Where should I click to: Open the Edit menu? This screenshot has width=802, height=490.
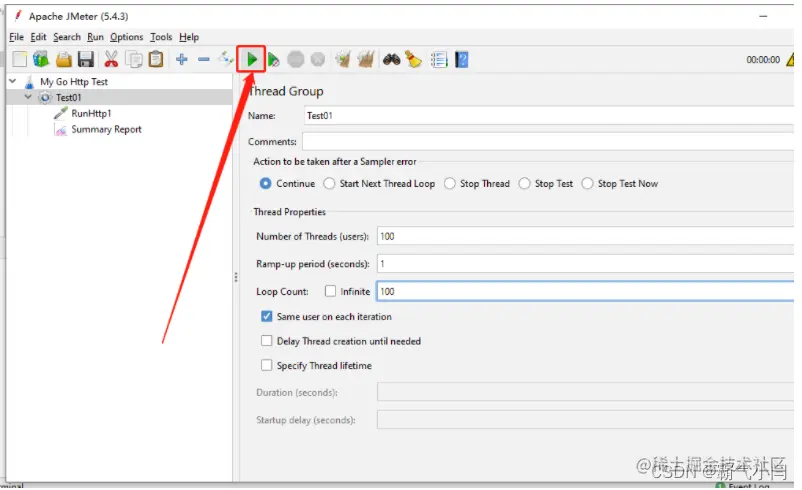pyautogui.click(x=38, y=37)
